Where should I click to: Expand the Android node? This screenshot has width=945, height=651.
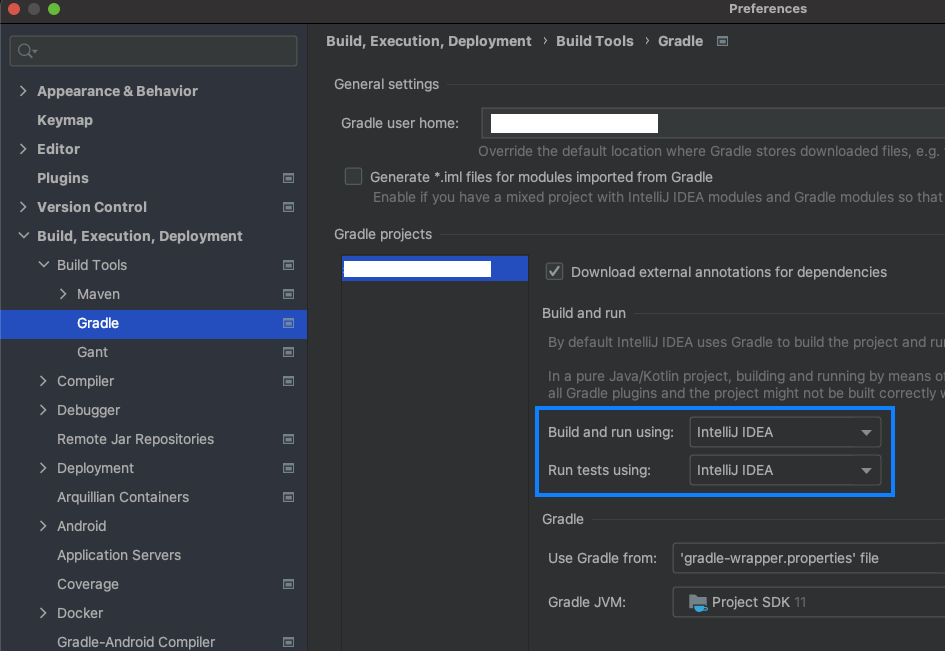pos(43,526)
